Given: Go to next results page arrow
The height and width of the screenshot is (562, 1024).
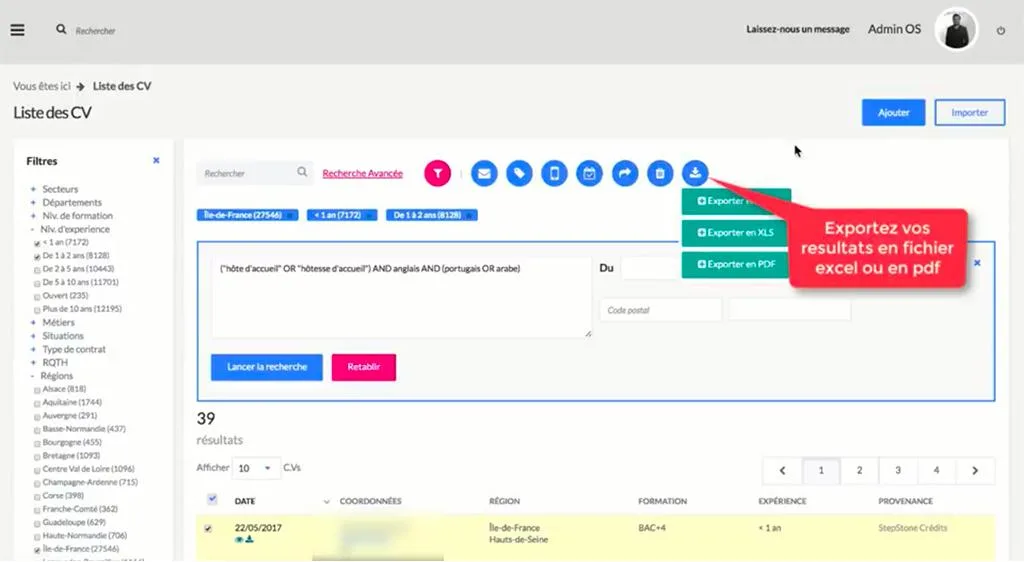Looking at the screenshot, I should (x=975, y=471).
